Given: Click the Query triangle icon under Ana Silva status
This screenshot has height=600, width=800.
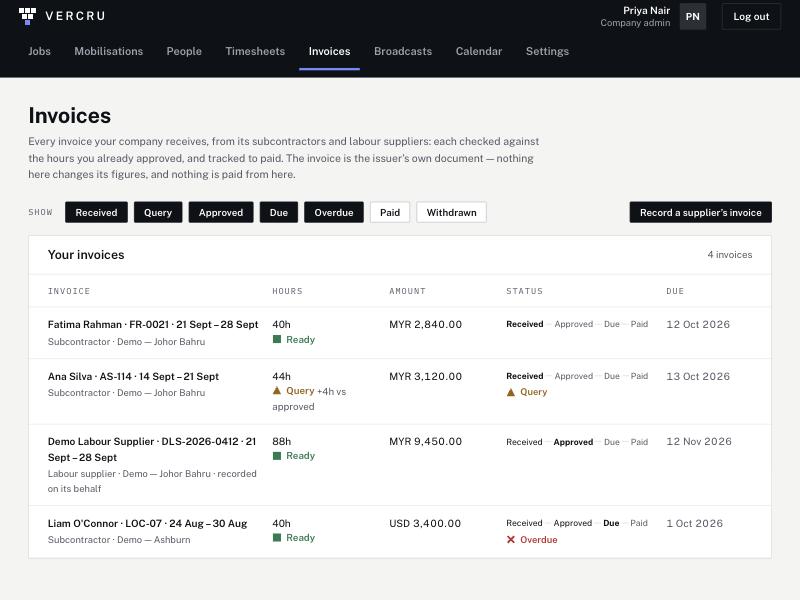Looking at the screenshot, I should point(511,392).
